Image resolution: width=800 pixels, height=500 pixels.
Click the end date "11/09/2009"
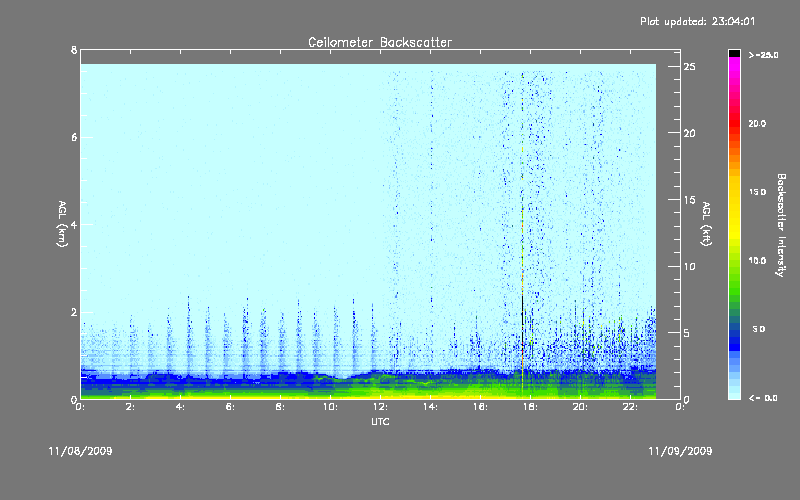[x=680, y=451]
